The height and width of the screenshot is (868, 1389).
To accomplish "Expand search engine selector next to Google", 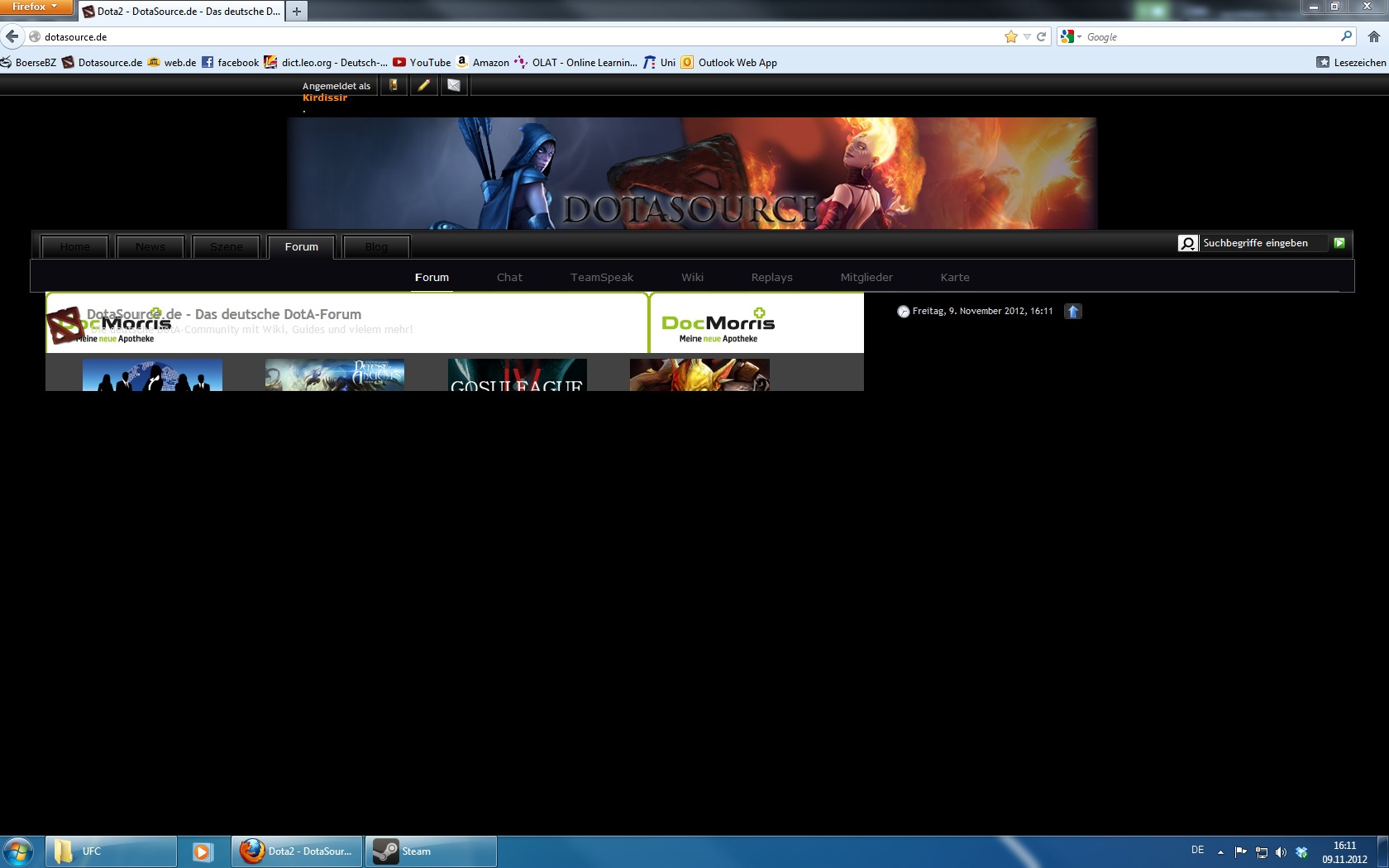I will coord(1071,36).
